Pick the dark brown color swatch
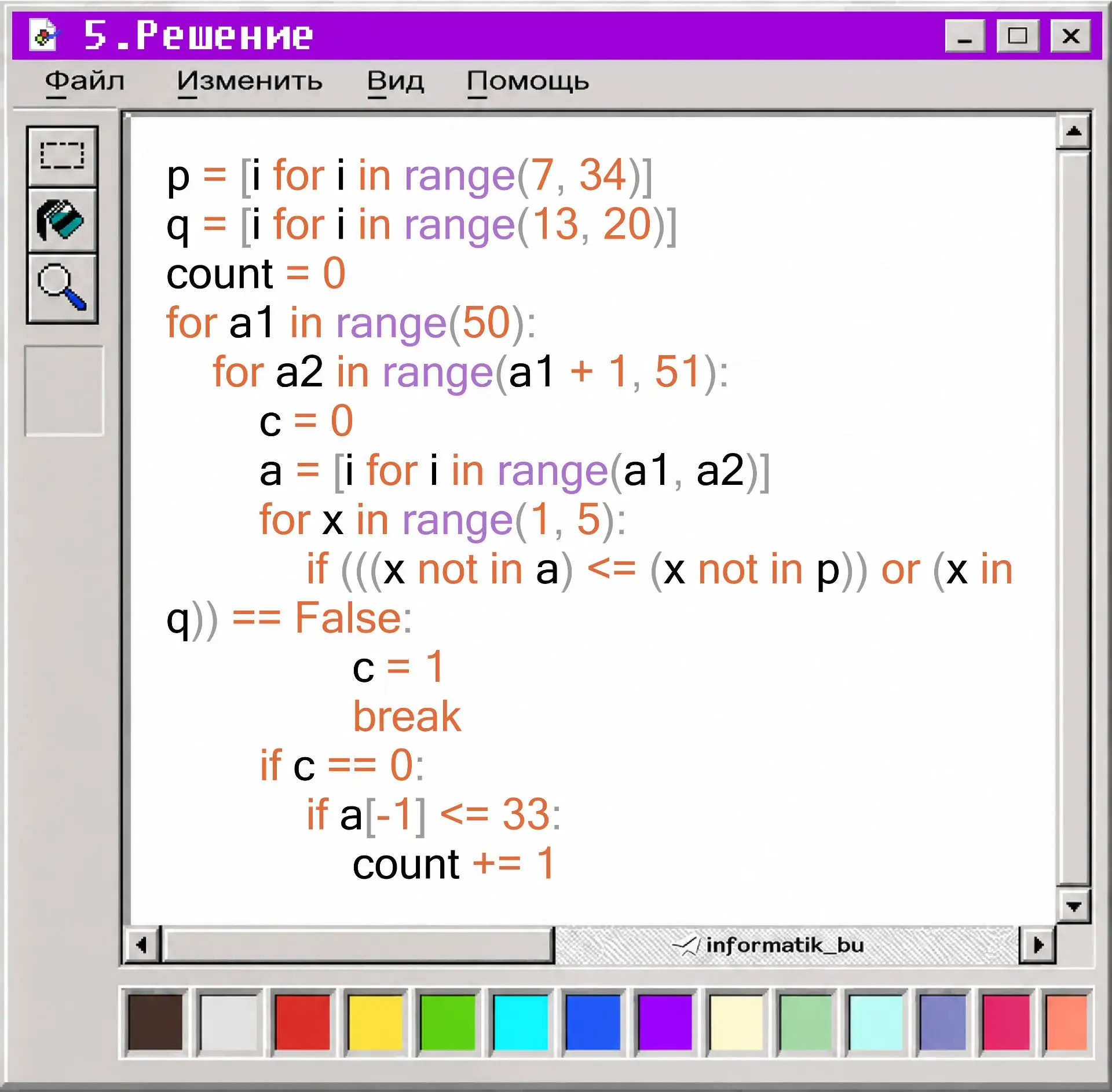This screenshot has width=1112, height=1092. coord(155,1022)
